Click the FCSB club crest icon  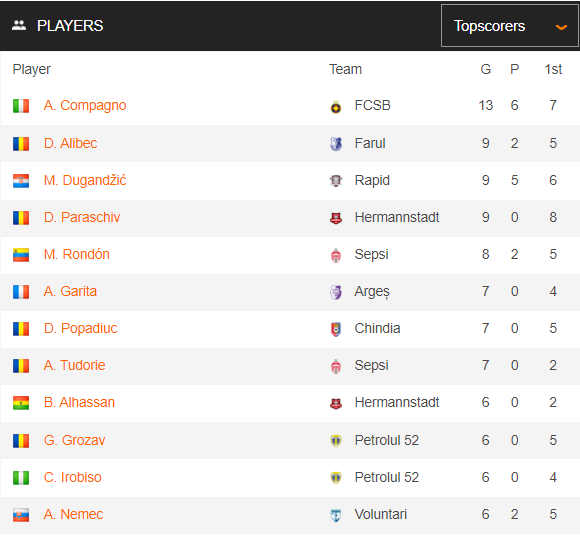(x=336, y=107)
